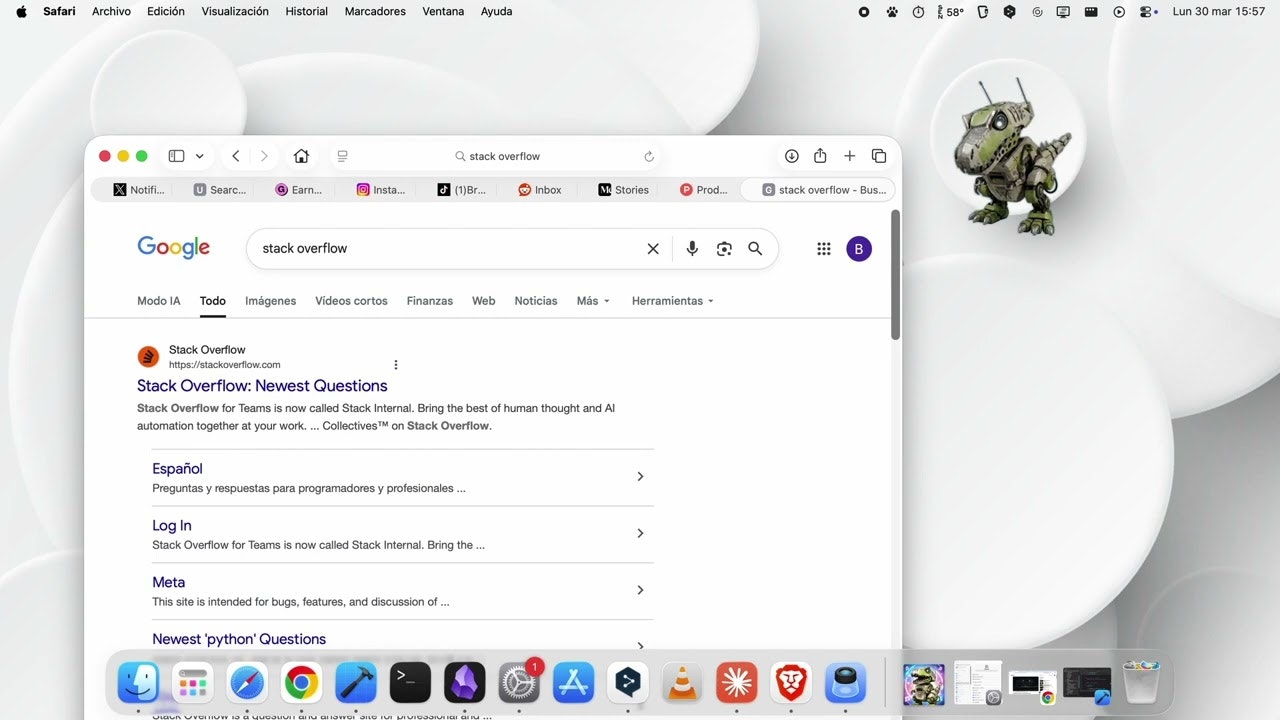Screen dimensions: 1280x720
Task: Open VLC from the Dock
Action: click(x=682, y=683)
